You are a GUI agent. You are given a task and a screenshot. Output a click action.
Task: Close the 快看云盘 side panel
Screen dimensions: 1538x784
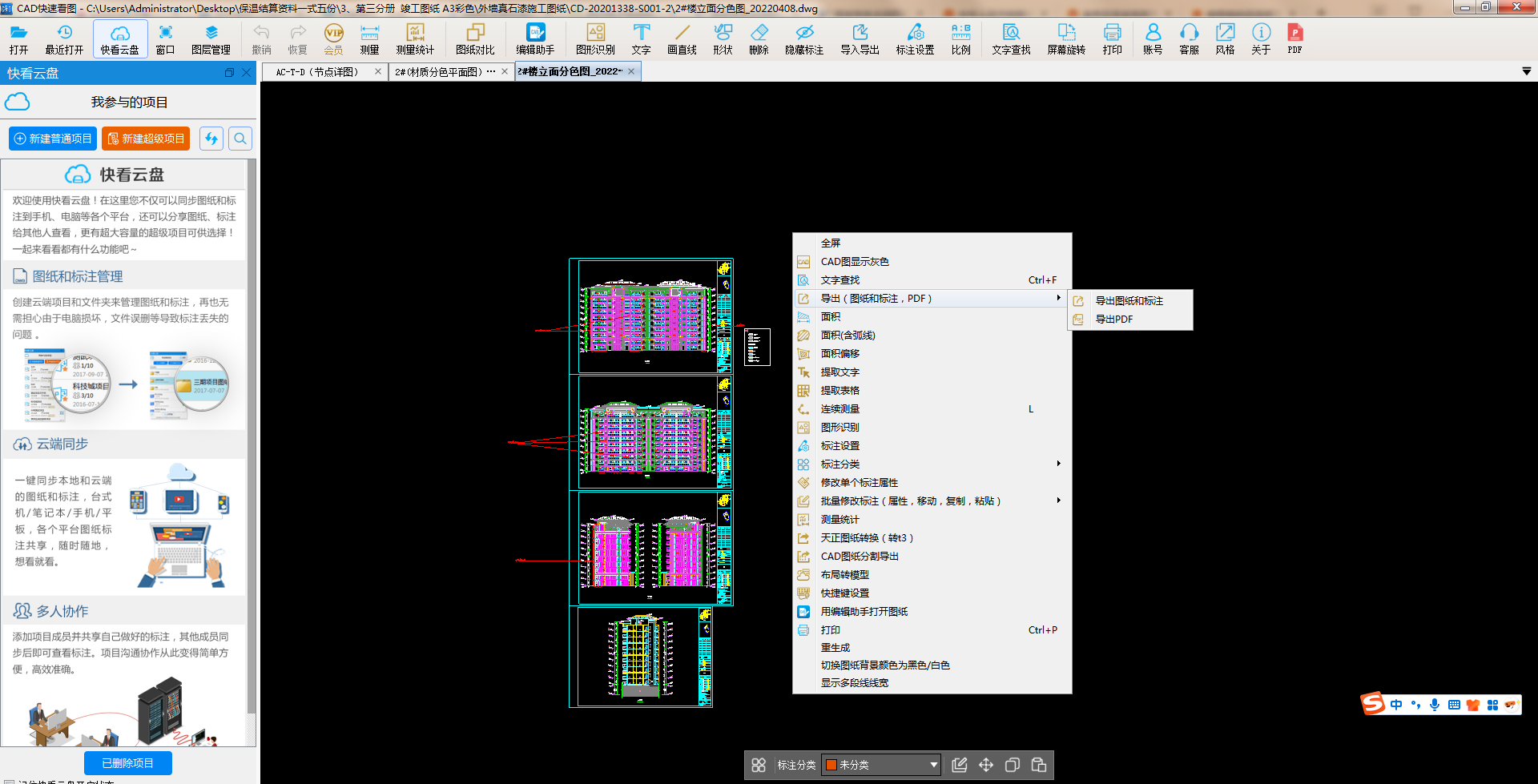(x=247, y=73)
